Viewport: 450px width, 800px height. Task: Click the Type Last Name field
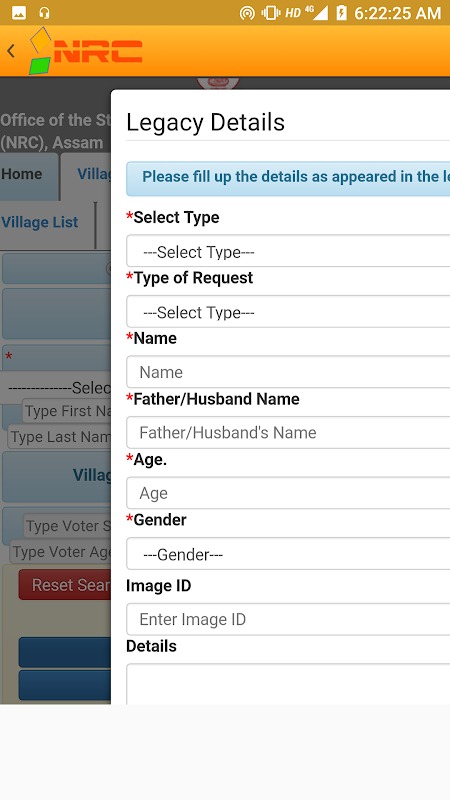tap(59, 437)
